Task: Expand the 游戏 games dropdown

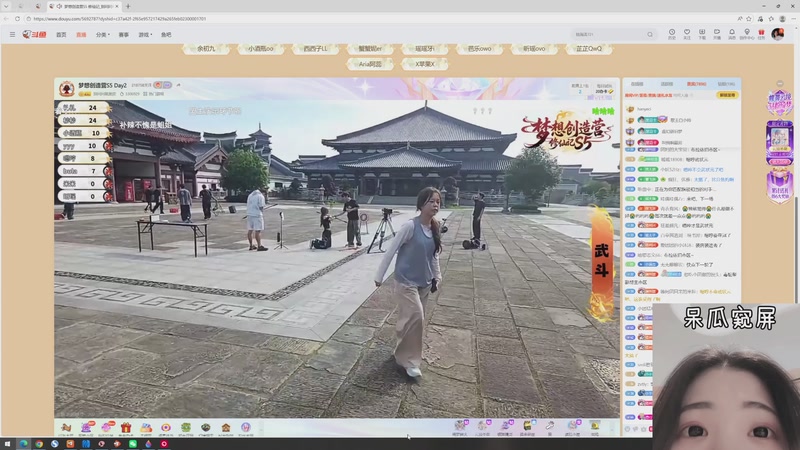Action: click(145, 35)
